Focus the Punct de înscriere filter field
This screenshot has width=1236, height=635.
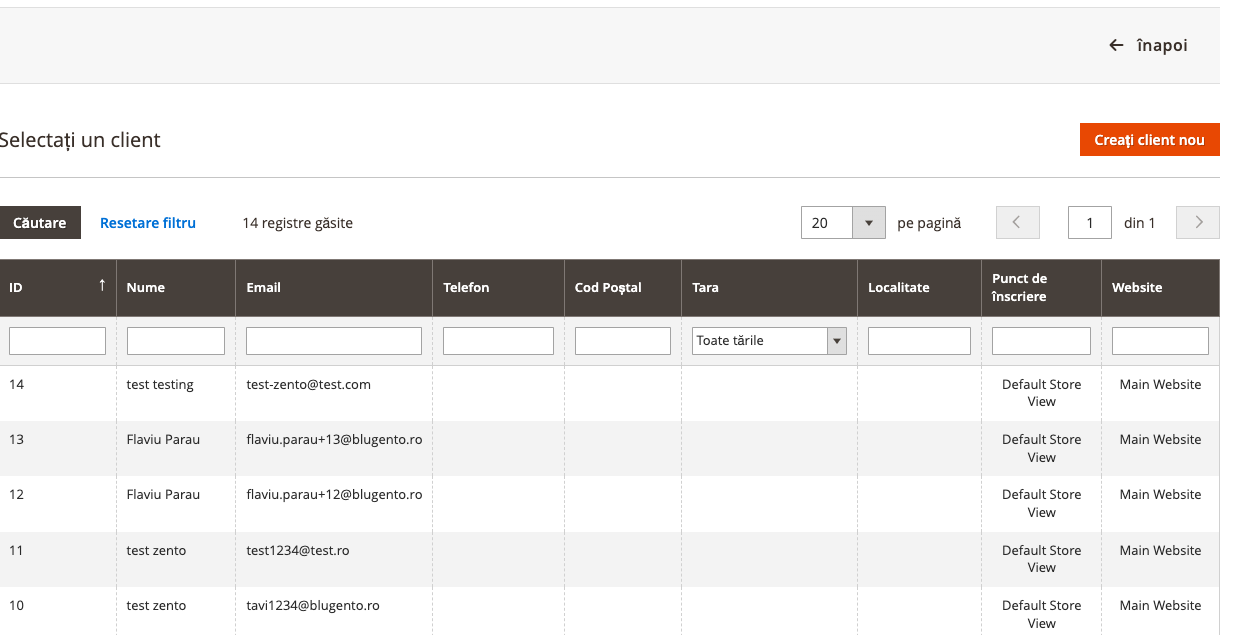[x=1041, y=341]
